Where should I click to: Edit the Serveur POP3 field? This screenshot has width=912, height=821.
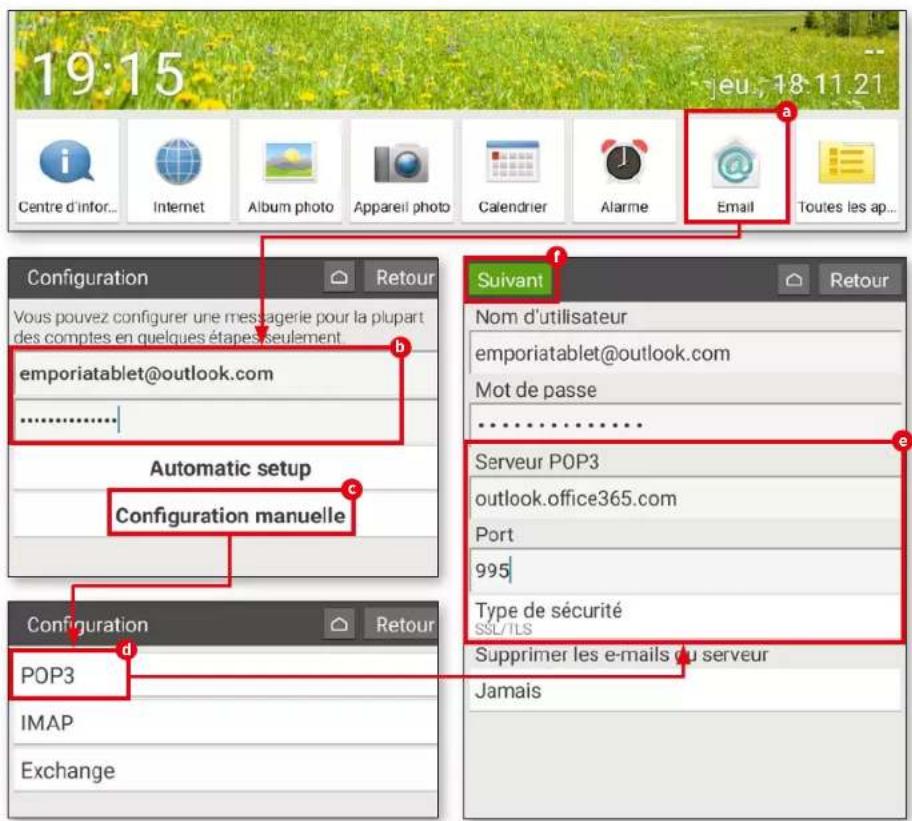(685, 498)
